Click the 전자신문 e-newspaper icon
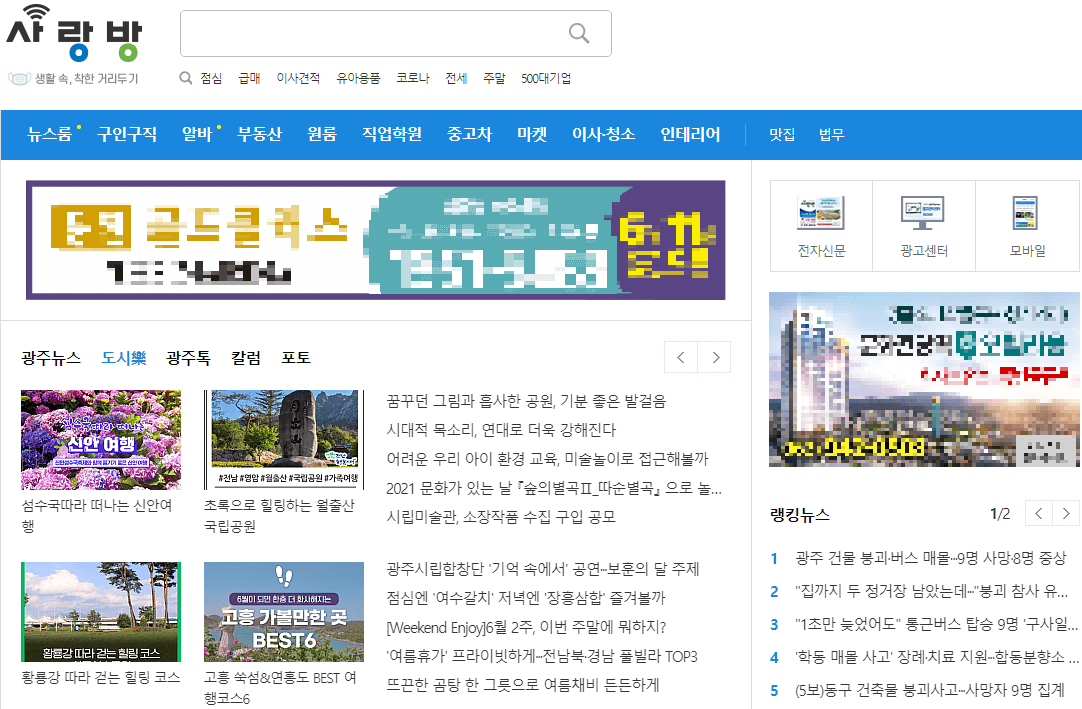 pos(820,212)
